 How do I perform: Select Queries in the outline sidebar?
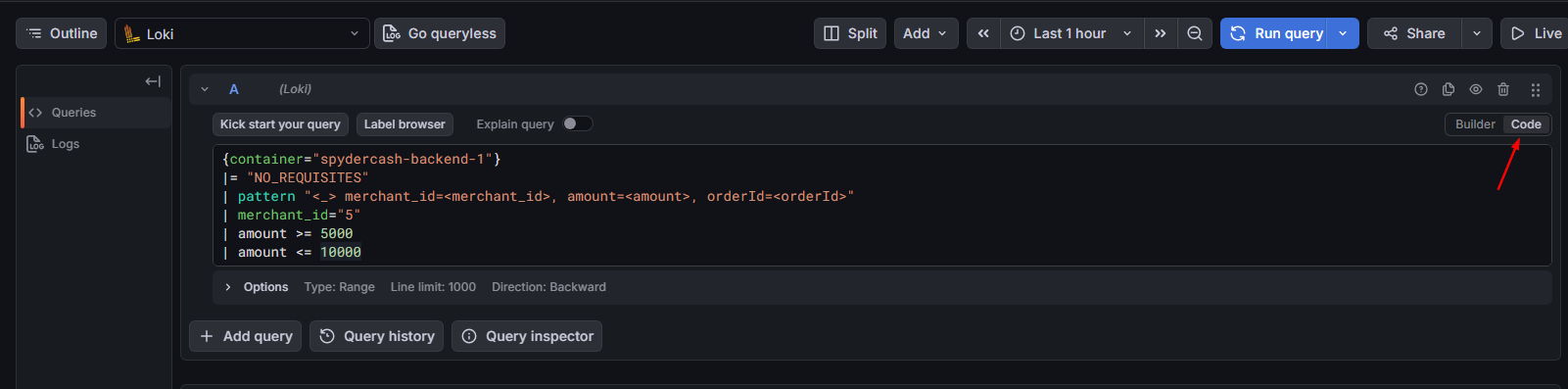tap(96, 113)
